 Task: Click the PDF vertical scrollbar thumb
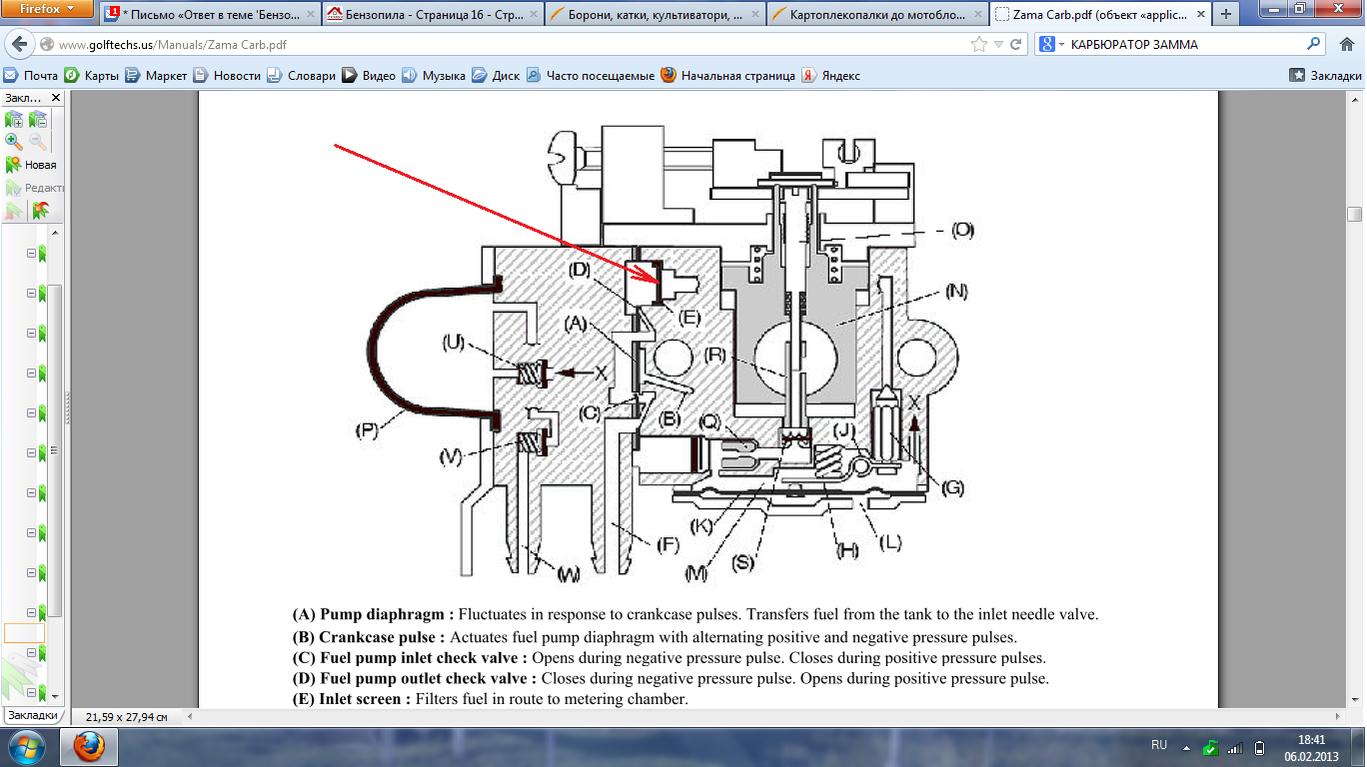coord(1354,213)
